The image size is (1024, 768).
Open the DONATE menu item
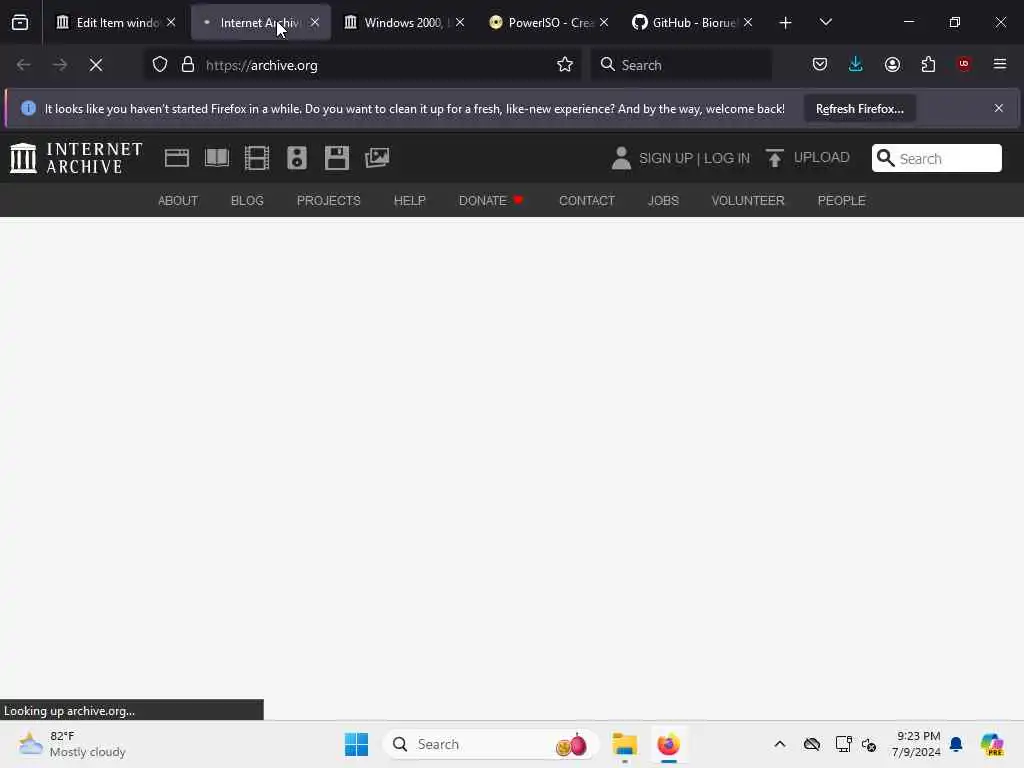coord(491,200)
